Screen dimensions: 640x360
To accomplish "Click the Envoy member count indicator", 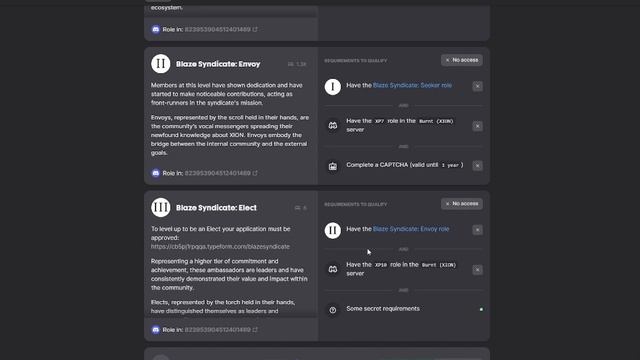I will pos(297,64).
